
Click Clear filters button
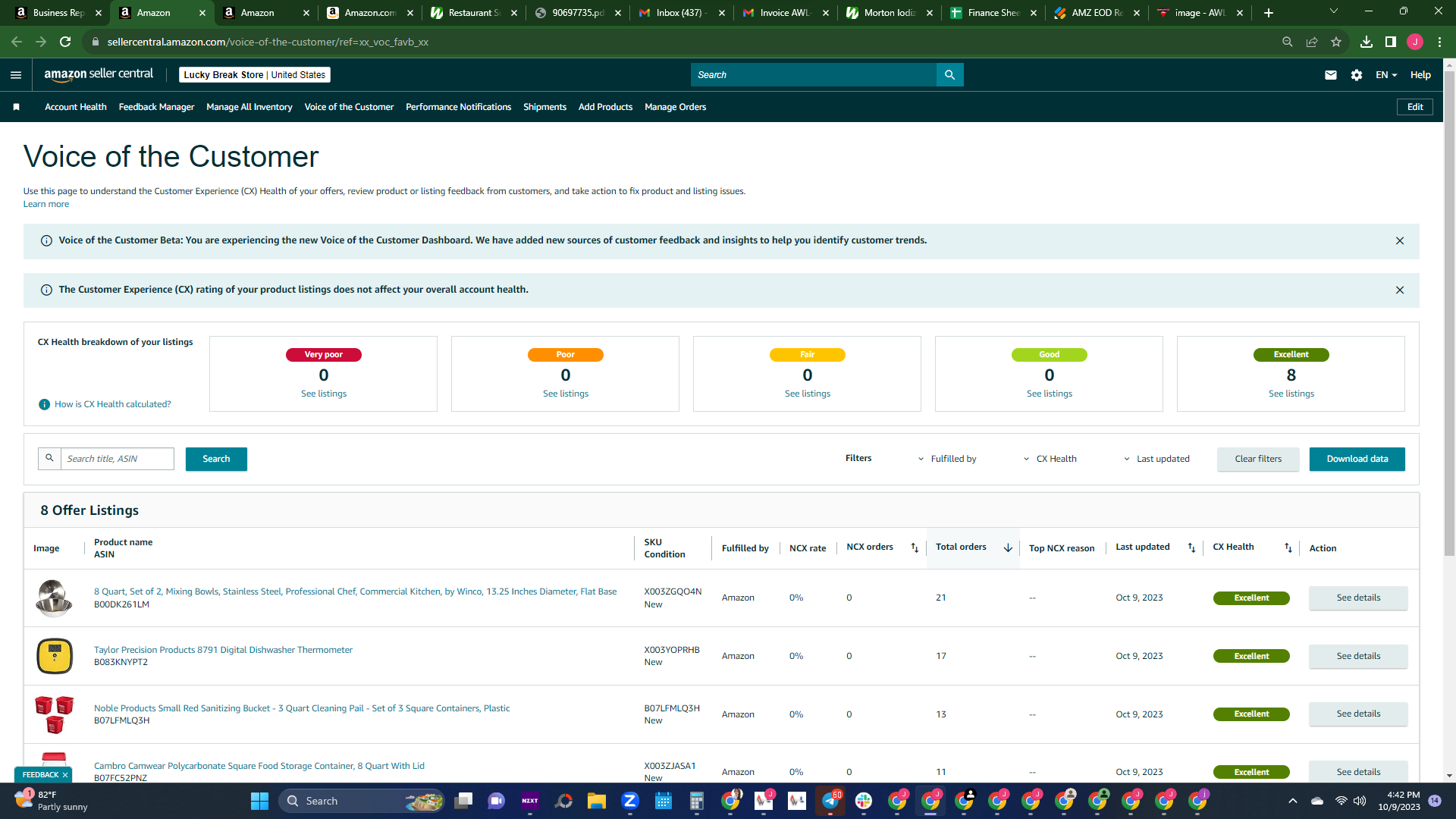click(x=1258, y=459)
